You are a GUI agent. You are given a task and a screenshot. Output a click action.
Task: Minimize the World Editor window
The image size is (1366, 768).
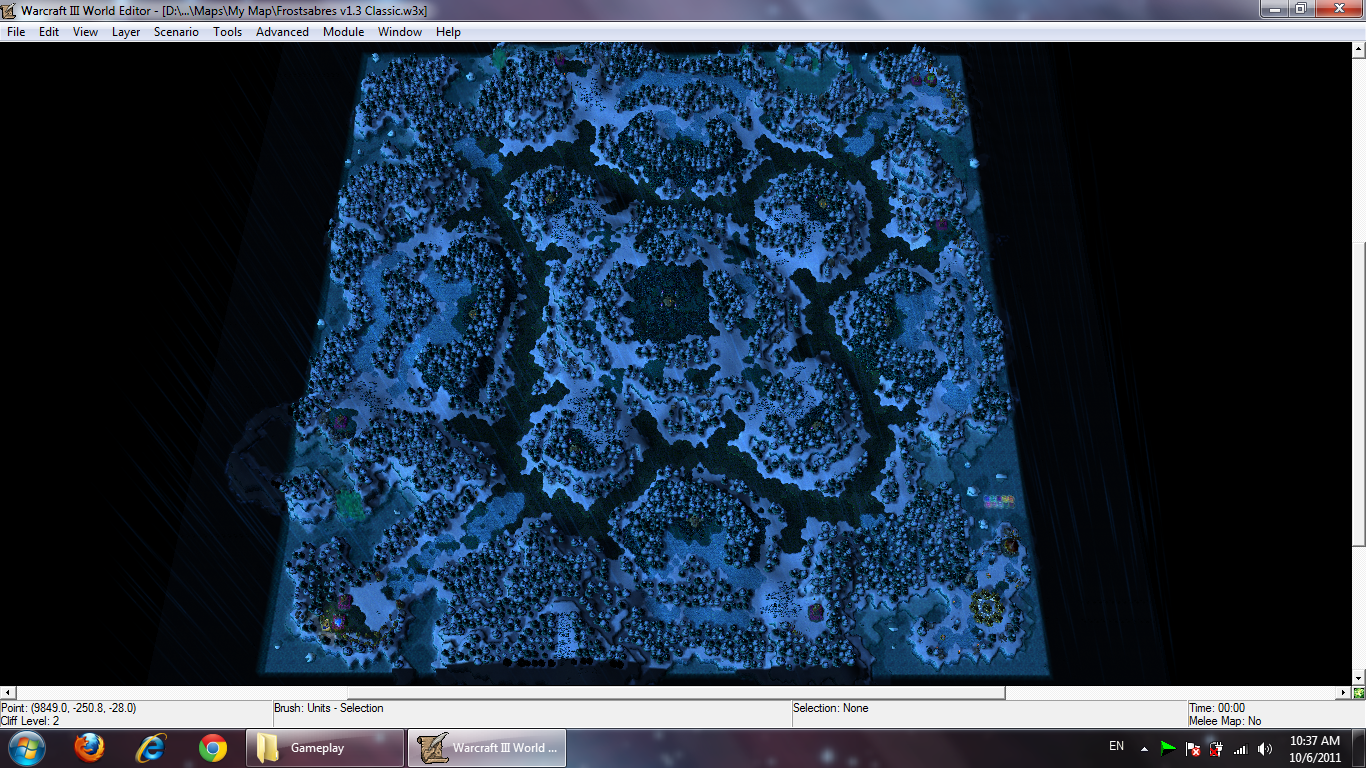[x=1273, y=9]
